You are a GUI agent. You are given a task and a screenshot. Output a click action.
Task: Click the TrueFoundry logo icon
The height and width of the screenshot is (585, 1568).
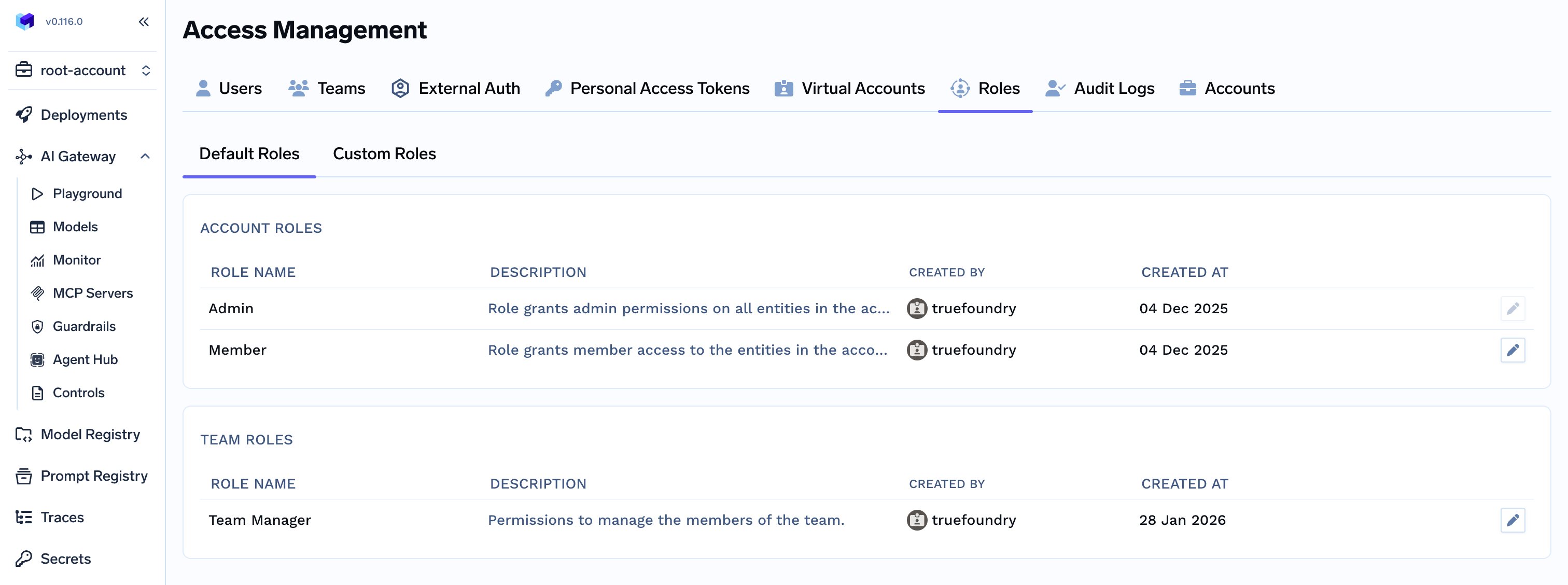(25, 21)
